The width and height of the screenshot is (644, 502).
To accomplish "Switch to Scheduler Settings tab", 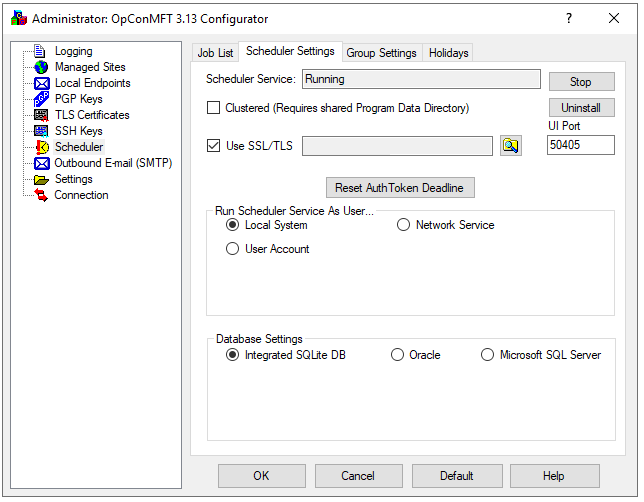I will (x=290, y=51).
